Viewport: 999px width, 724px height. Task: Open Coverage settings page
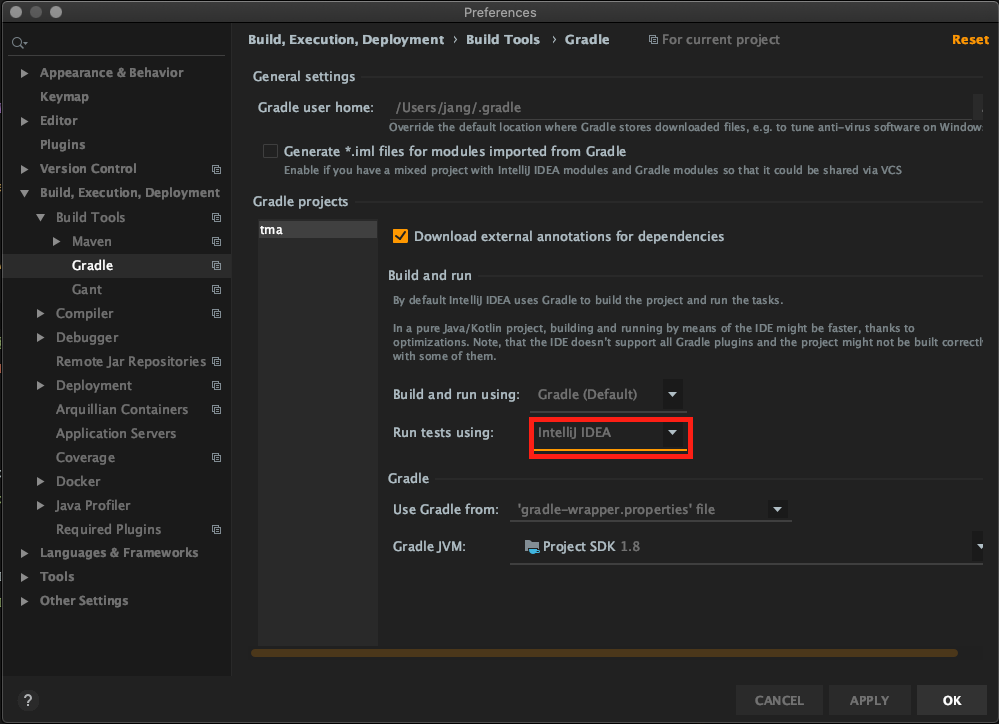click(x=85, y=458)
